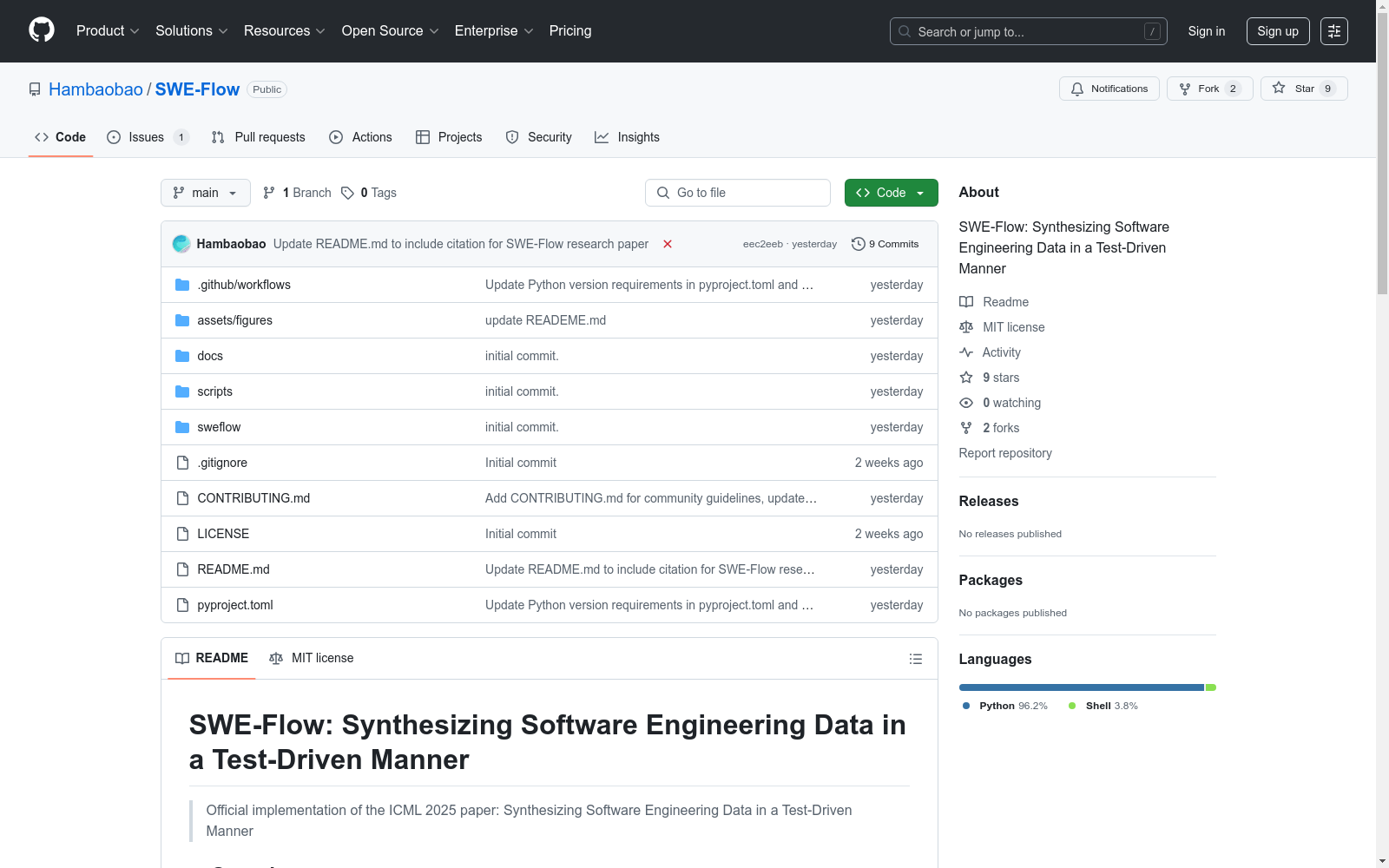This screenshot has width=1389, height=868.
Task: Click the scales icon beside MIT license in About
Action: coord(966,327)
